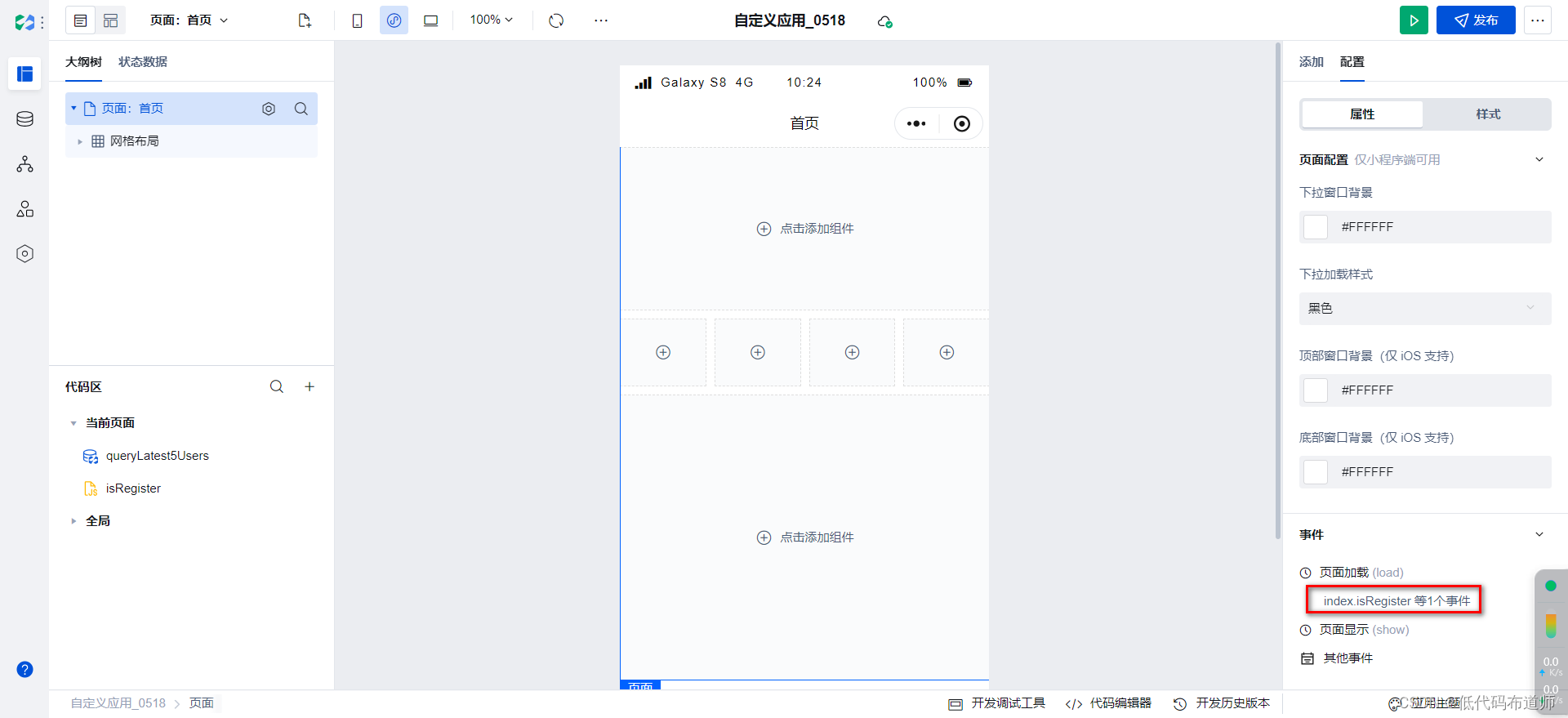Open 下拉加载样式 dropdown showing 黑色

(x=1425, y=309)
